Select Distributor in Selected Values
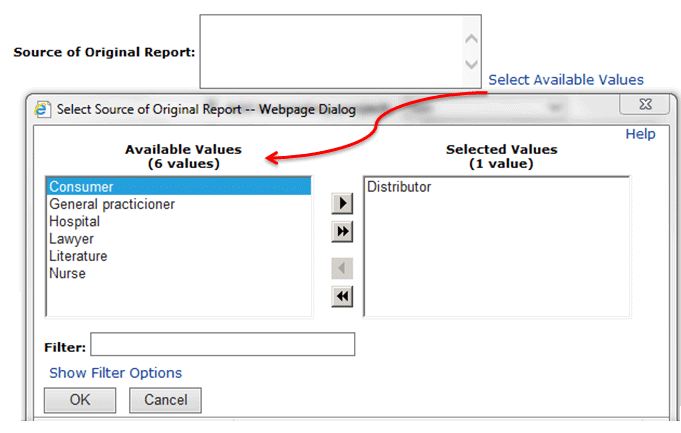 click(399, 187)
